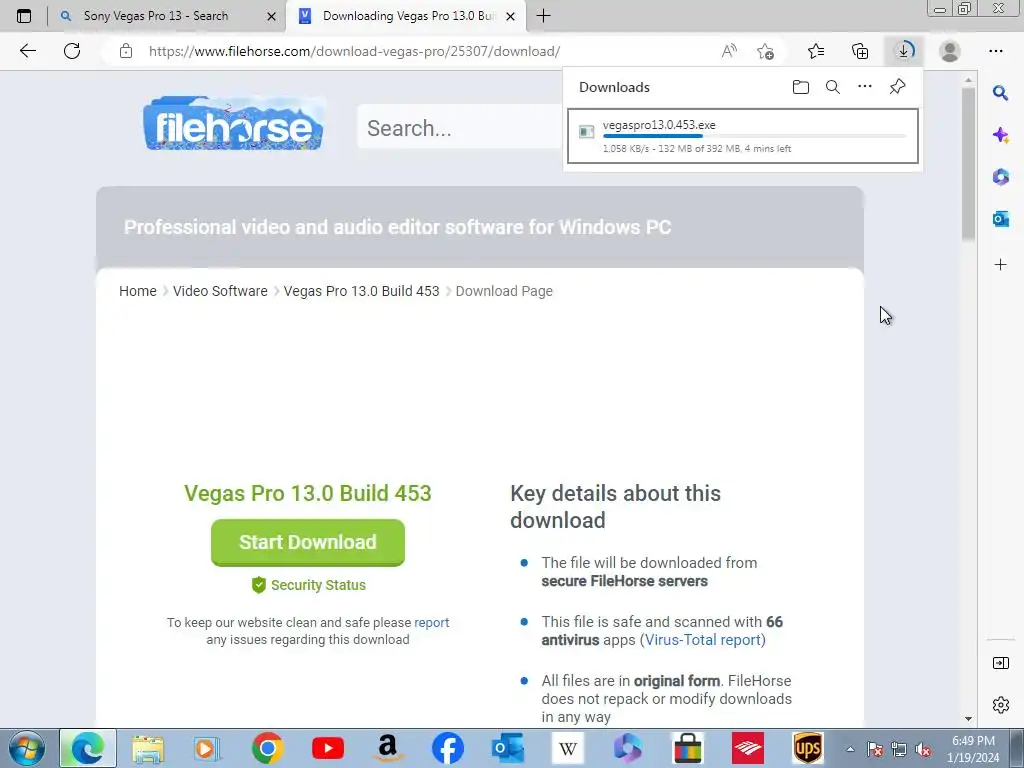
Task: Click the FileHorse Search field
Action: [460, 128]
